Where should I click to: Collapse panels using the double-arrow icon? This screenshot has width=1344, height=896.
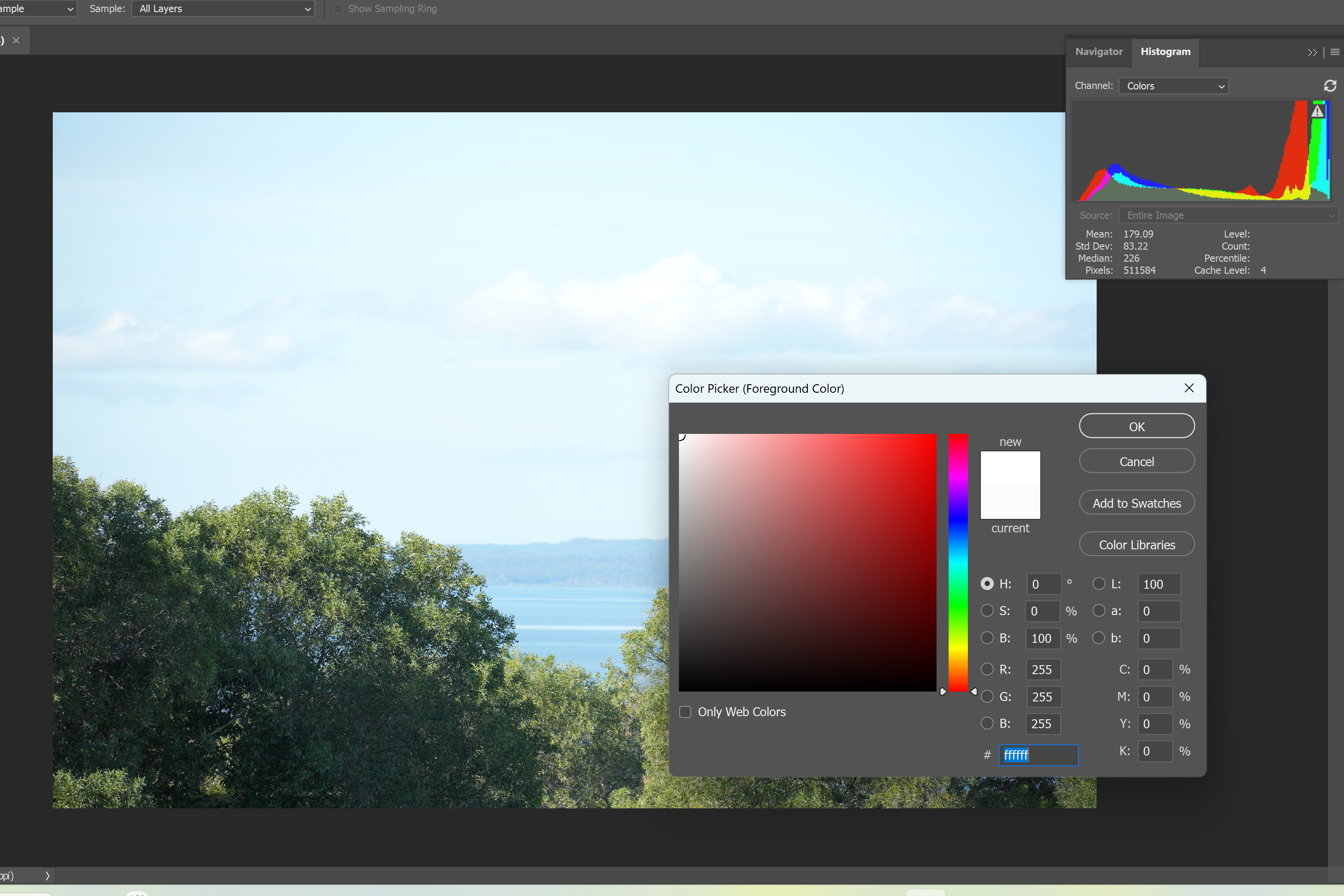tap(1312, 53)
